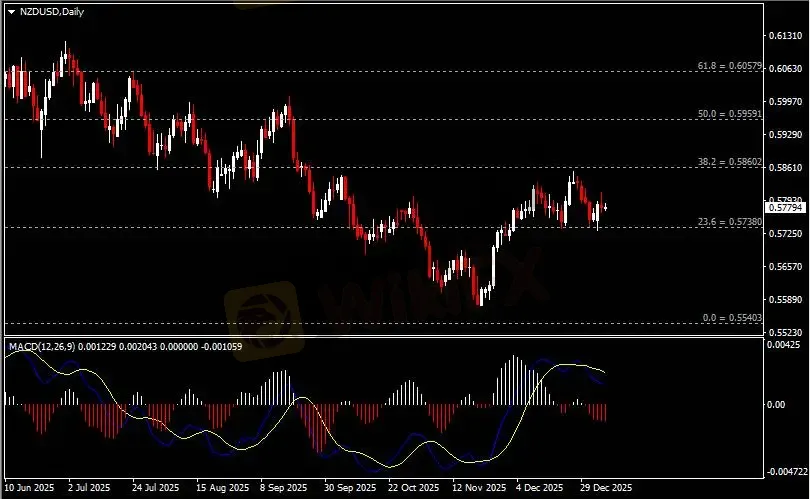This screenshot has width=810, height=499.
Task: Click the MACD zero level 0.00 label
Action: pyautogui.click(x=776, y=404)
